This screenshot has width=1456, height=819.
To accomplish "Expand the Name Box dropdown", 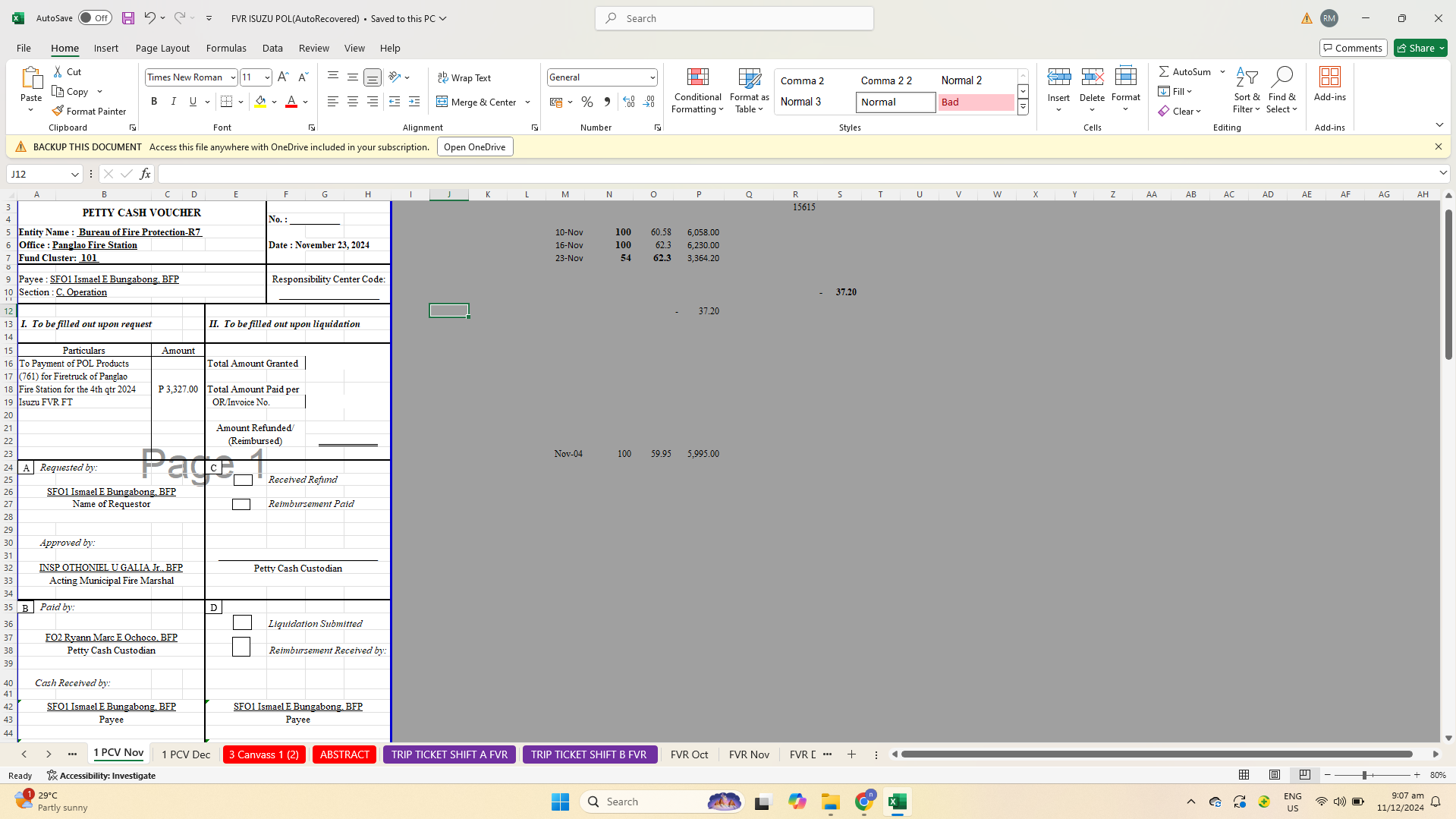I will [74, 175].
